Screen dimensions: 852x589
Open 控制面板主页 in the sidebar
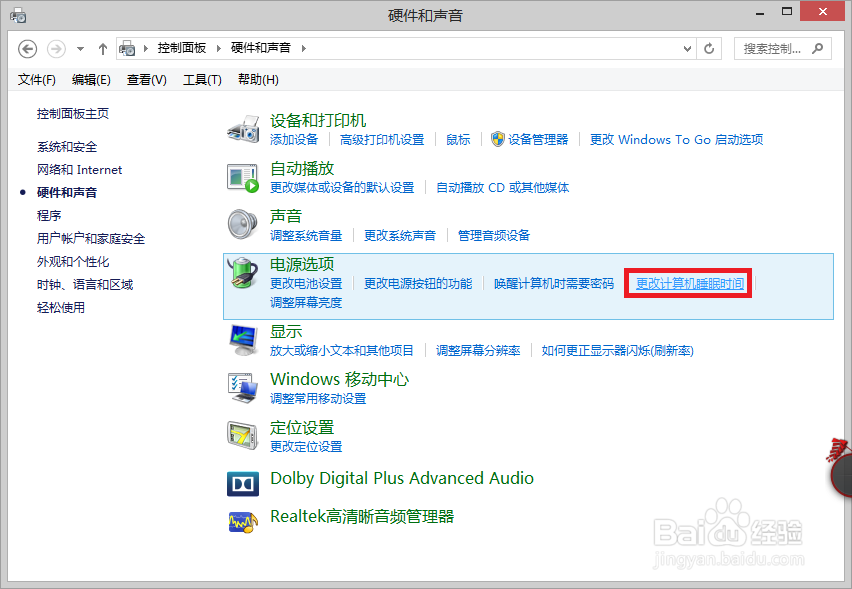[73, 114]
